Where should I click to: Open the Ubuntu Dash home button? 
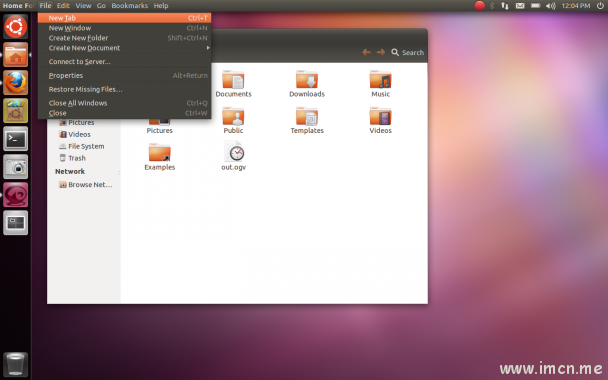16,26
